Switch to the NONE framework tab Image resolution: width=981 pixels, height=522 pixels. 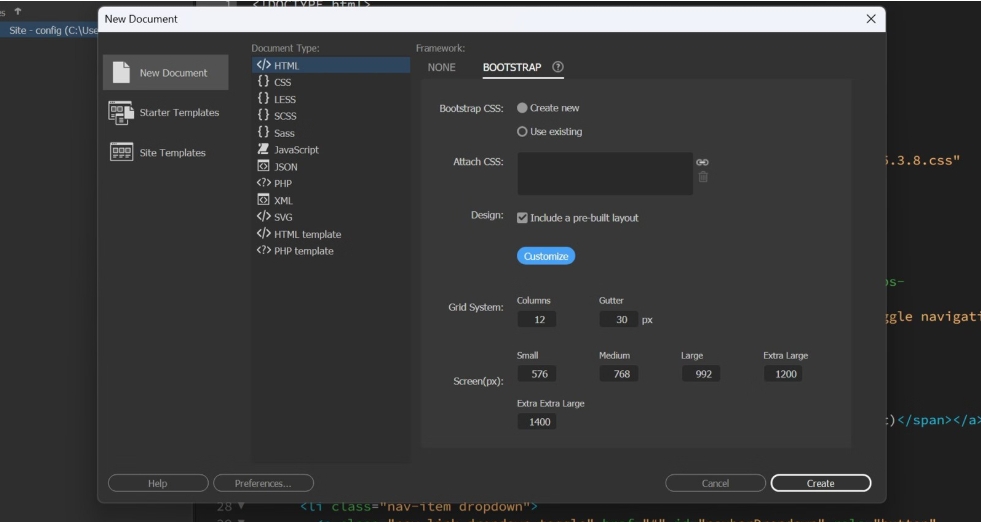[x=442, y=68]
